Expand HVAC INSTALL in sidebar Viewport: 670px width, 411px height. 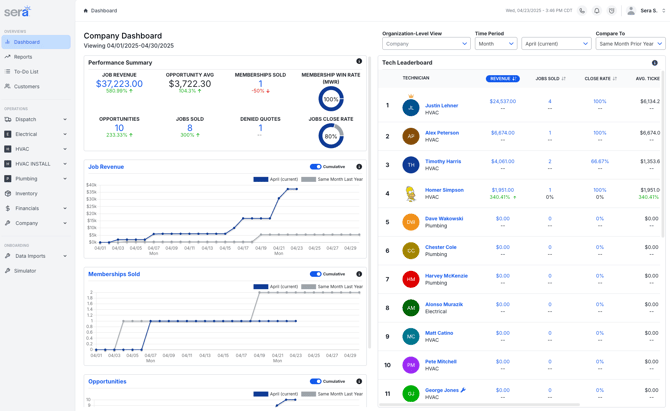tap(36, 164)
